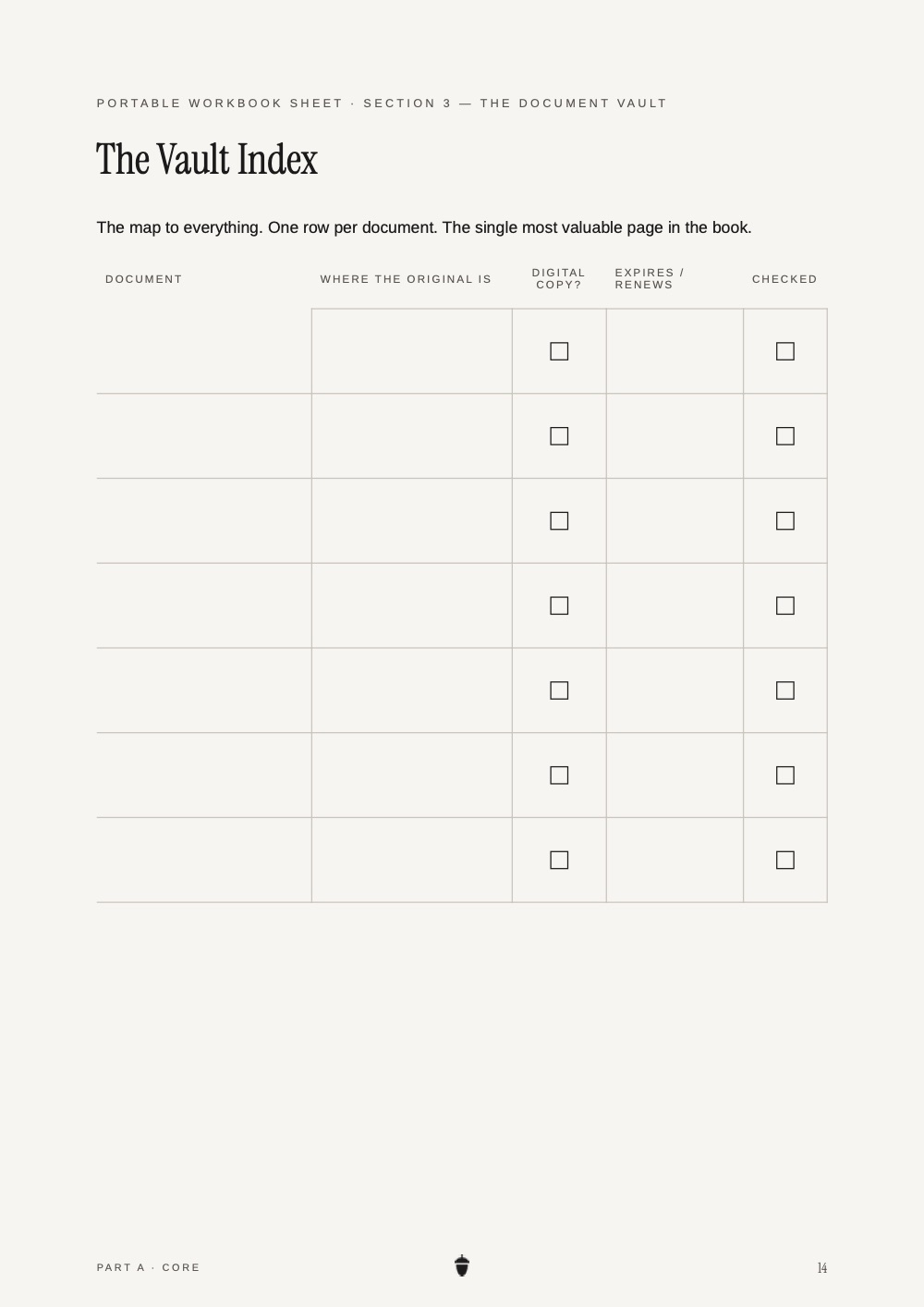Tick the Checked box in the sixth row
This screenshot has height=1307, width=924.
point(785,776)
